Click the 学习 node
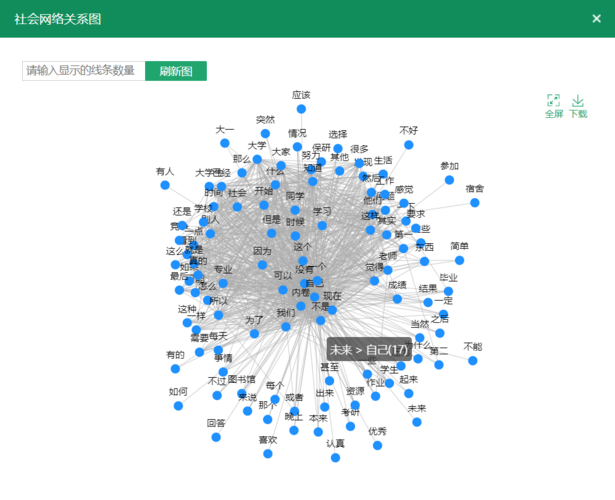The width and height of the screenshot is (615, 500). click(x=322, y=225)
